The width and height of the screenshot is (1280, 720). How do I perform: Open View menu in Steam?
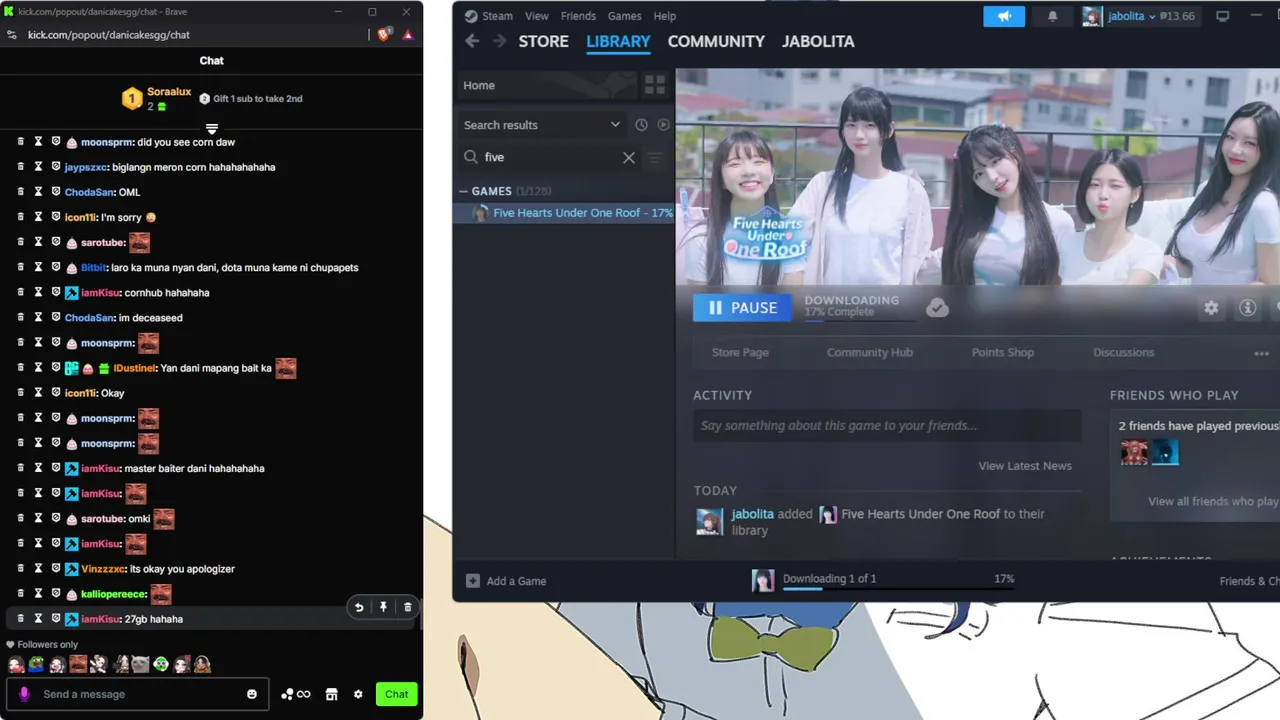(x=537, y=16)
